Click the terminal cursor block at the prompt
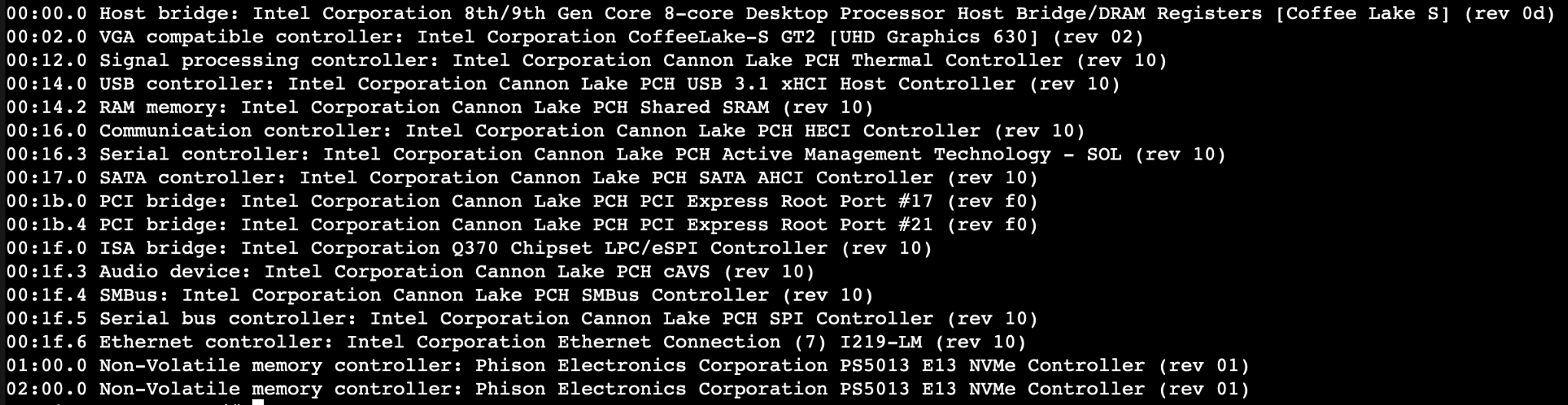 point(258,401)
